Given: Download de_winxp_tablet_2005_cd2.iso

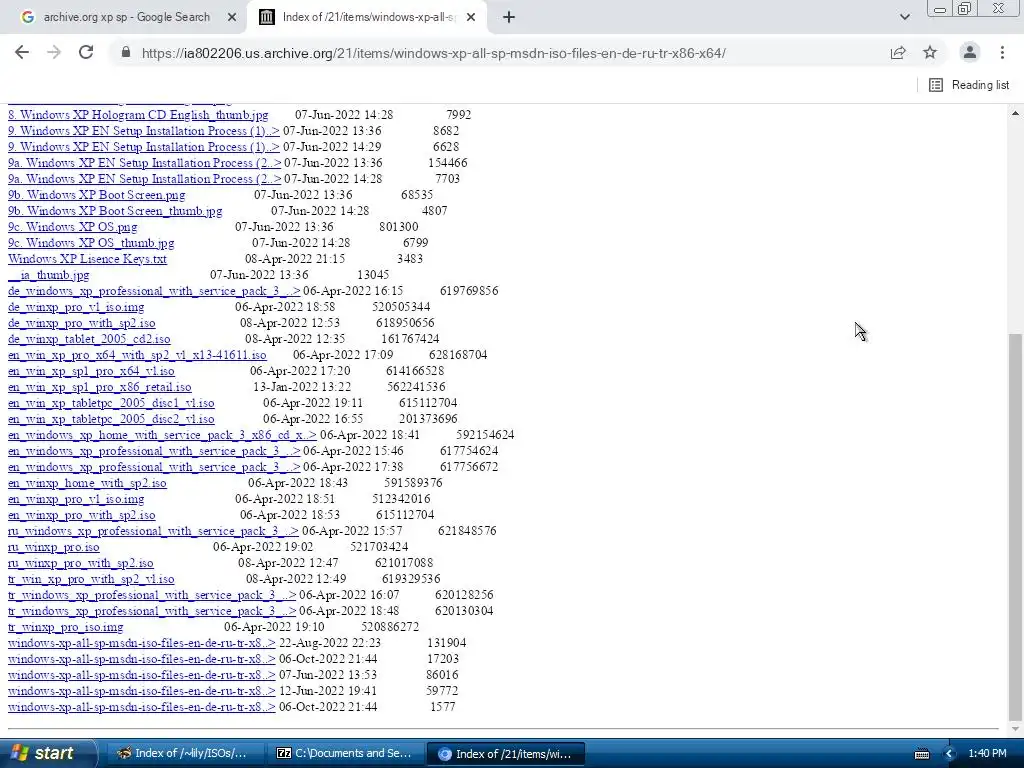Looking at the screenshot, I should click(89, 339).
